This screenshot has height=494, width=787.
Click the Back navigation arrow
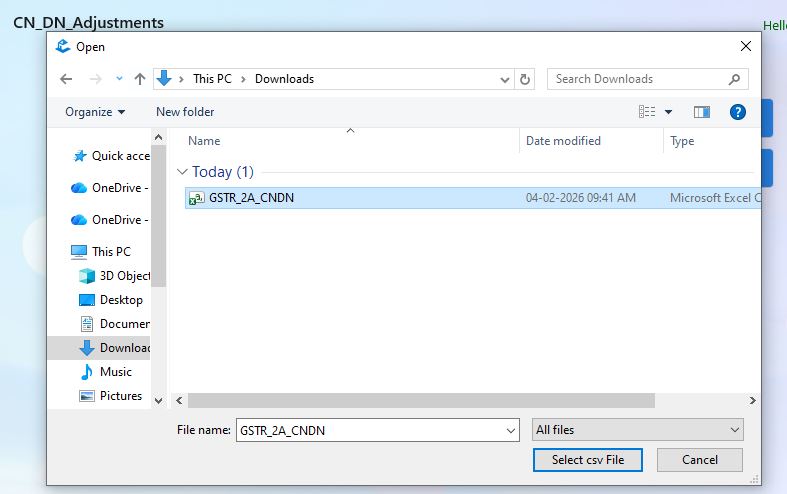coord(66,79)
